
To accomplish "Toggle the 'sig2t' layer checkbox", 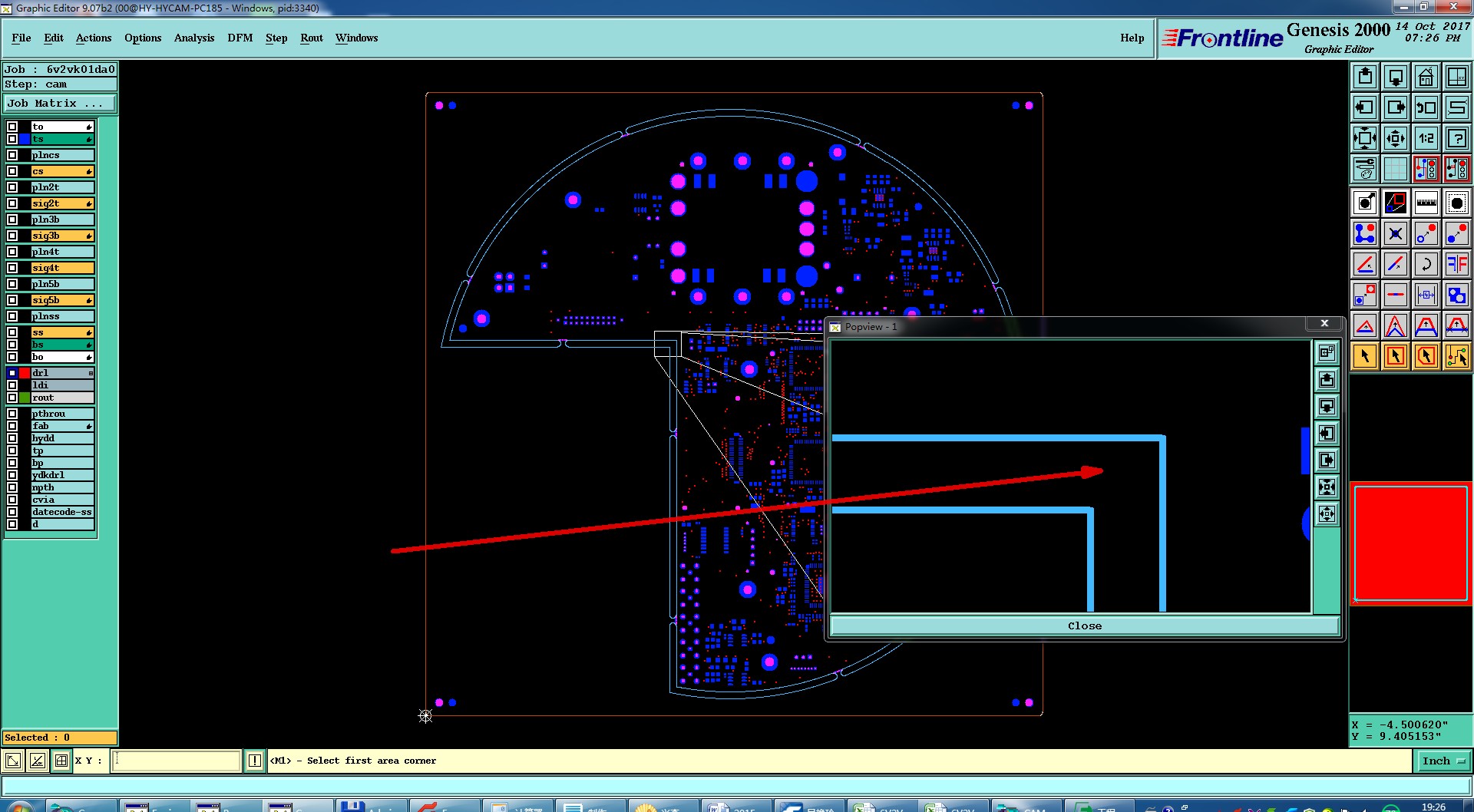I will tap(12, 203).
